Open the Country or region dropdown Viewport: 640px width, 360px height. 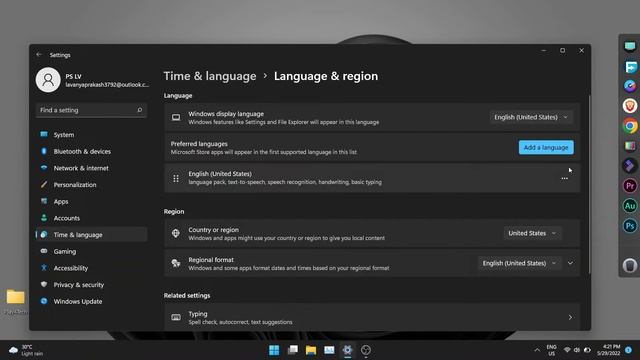tap(532, 233)
